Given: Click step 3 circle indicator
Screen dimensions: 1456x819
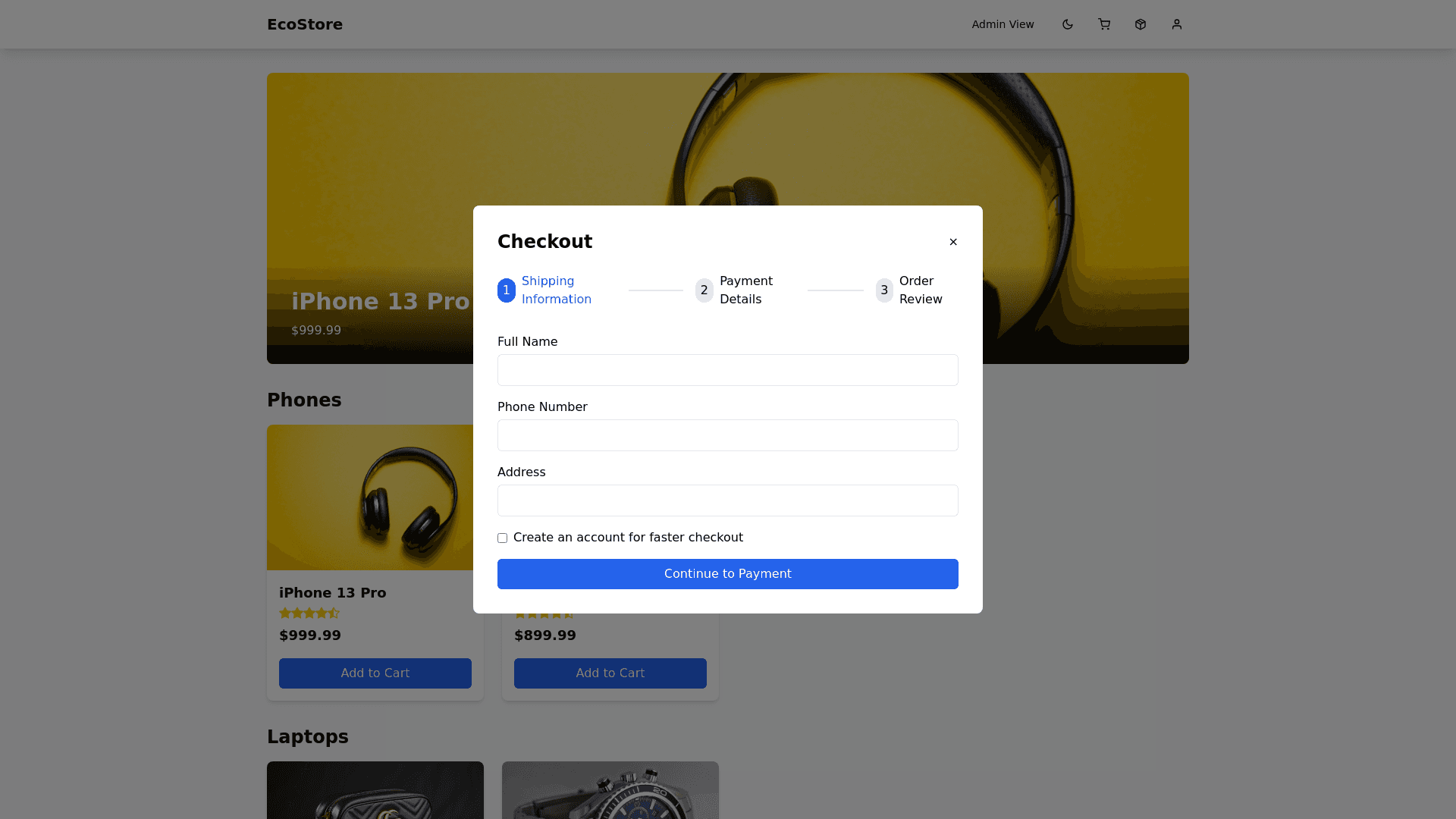Looking at the screenshot, I should (883, 290).
